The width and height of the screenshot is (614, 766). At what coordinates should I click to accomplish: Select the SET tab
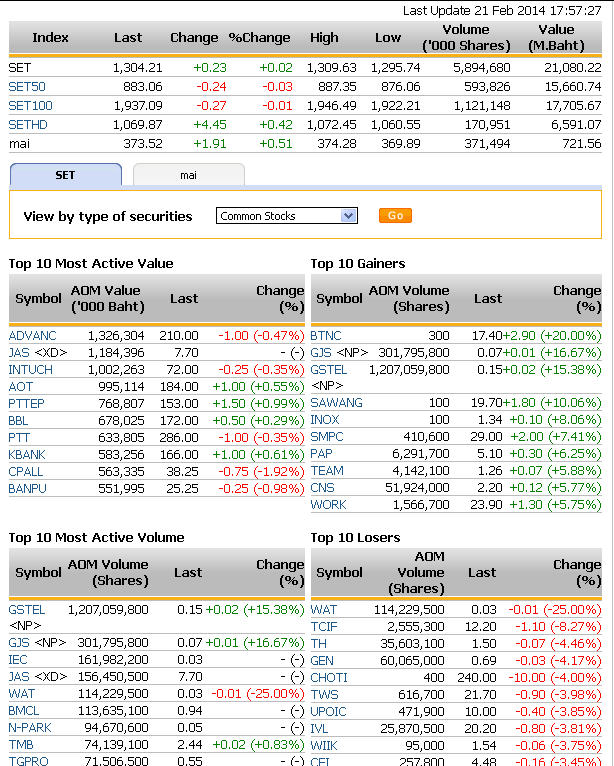pyautogui.click(x=65, y=175)
